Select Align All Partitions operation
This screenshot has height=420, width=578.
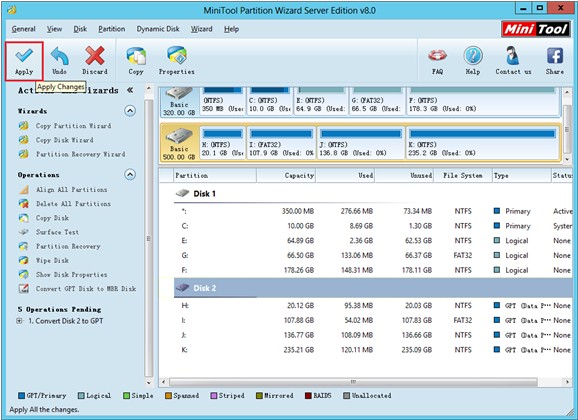72,190
